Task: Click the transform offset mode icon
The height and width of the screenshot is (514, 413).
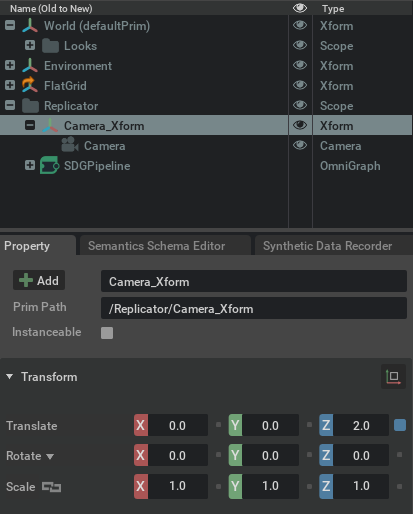Action: tap(393, 377)
